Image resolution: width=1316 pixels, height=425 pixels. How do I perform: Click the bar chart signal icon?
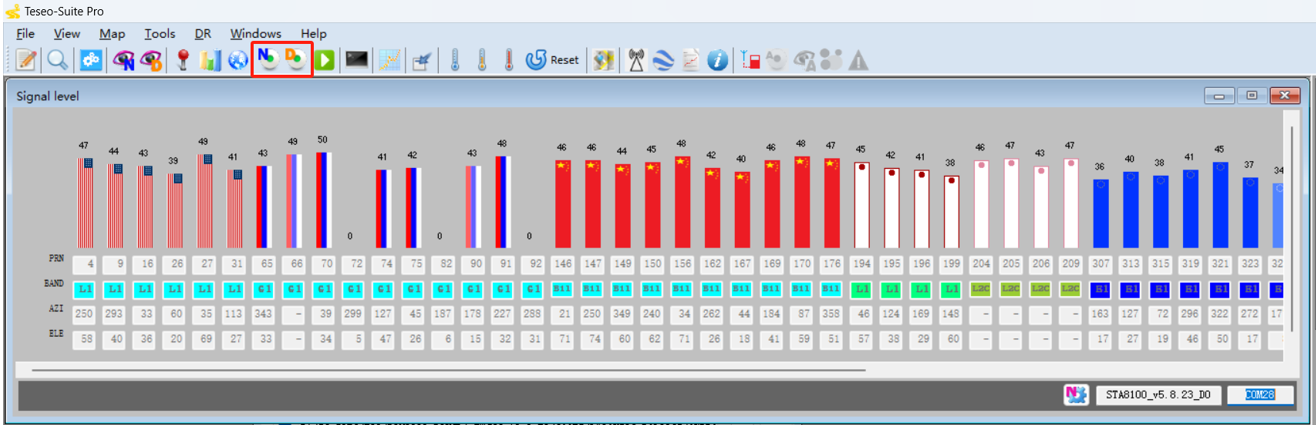210,61
